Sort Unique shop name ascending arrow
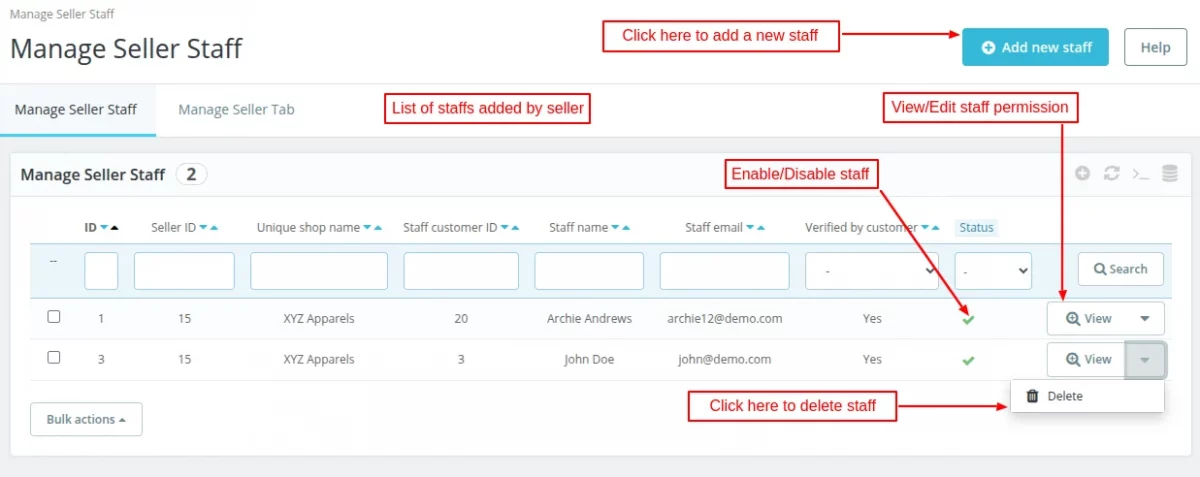 [x=377, y=228]
